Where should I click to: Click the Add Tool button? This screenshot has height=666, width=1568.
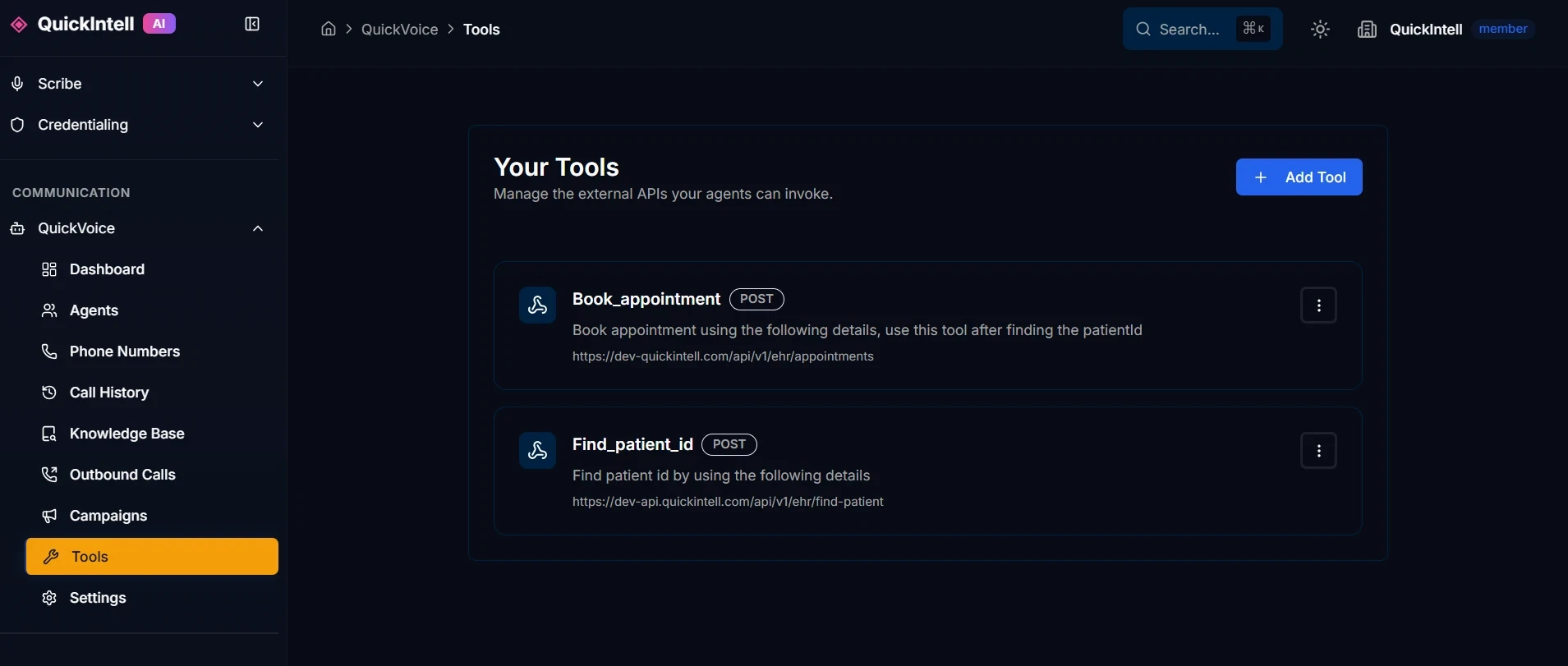pyautogui.click(x=1299, y=177)
